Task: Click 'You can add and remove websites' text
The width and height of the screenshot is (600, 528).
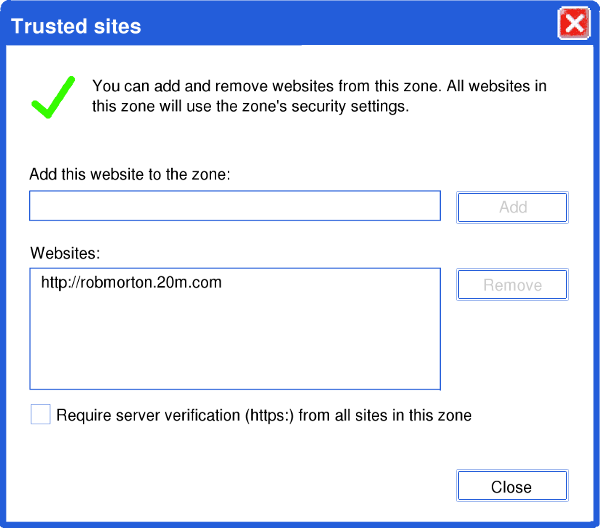Action: click(213, 86)
